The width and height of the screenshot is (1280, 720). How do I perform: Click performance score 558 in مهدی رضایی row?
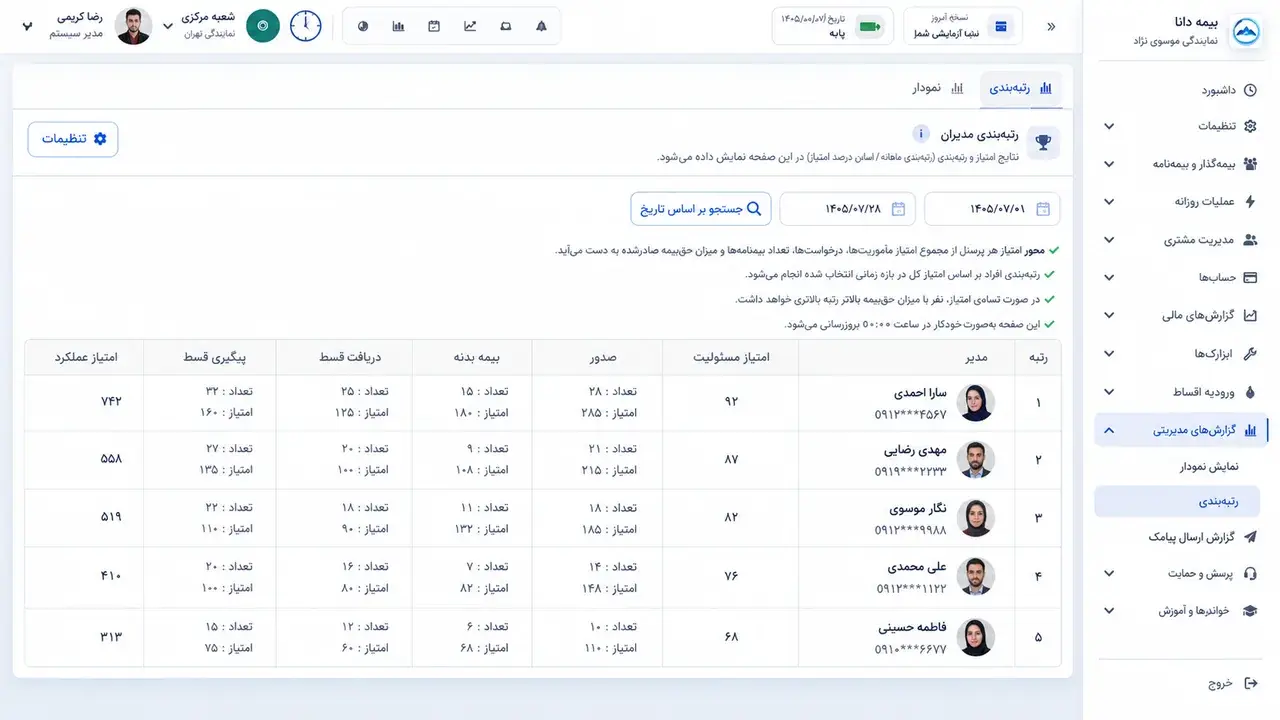[x=111, y=459]
